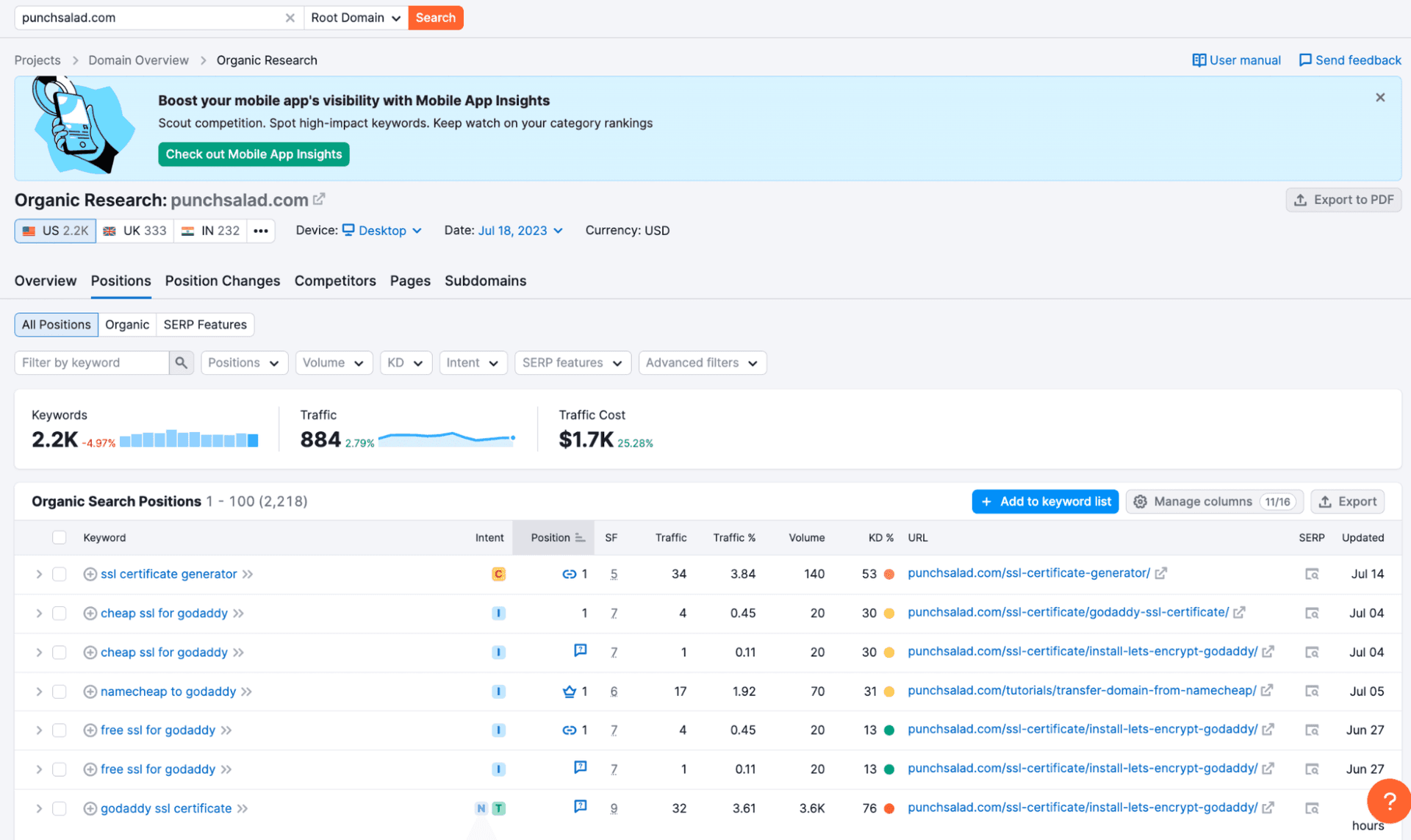The width and height of the screenshot is (1411, 840).
Task: Check the second cheap ssl for godaddy checkbox
Action: [x=60, y=653]
